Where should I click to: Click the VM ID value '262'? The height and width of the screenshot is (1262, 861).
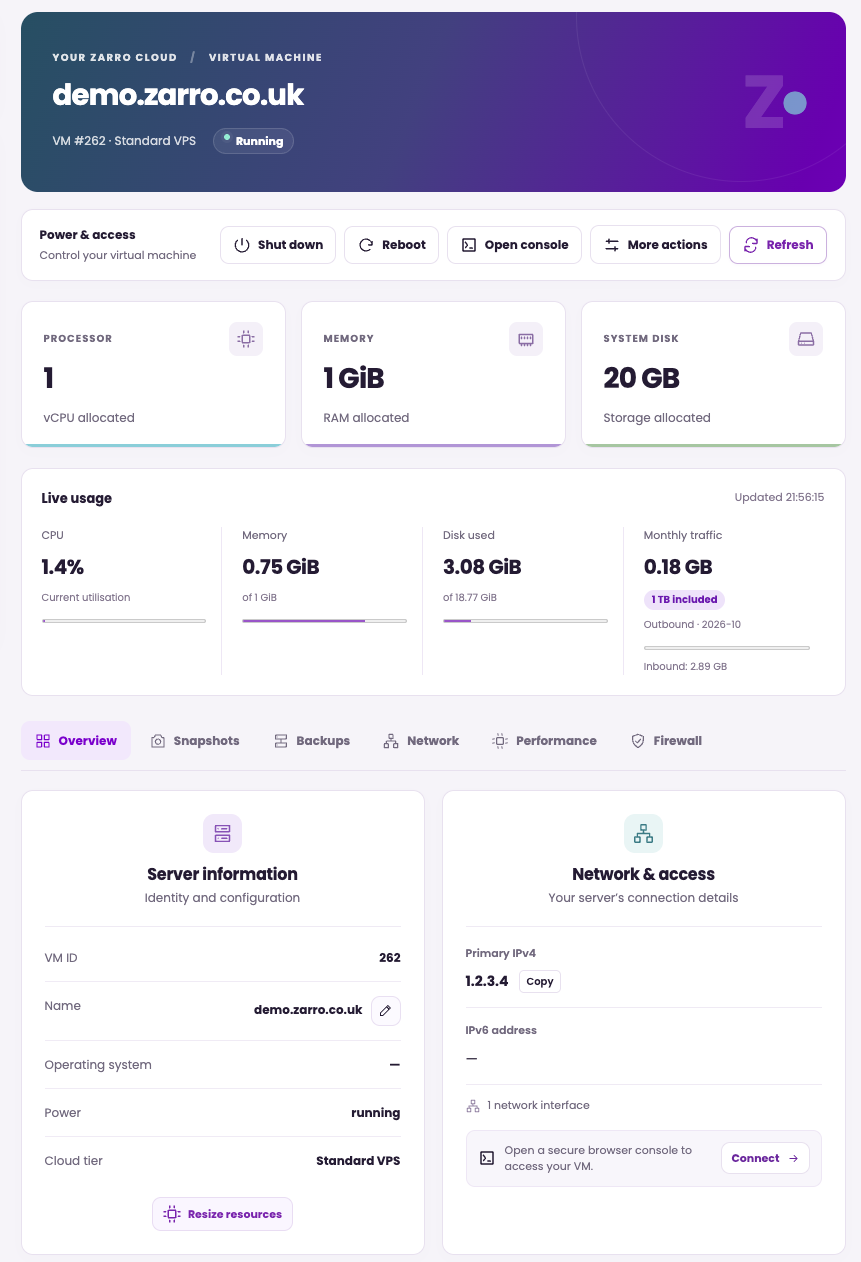click(390, 958)
